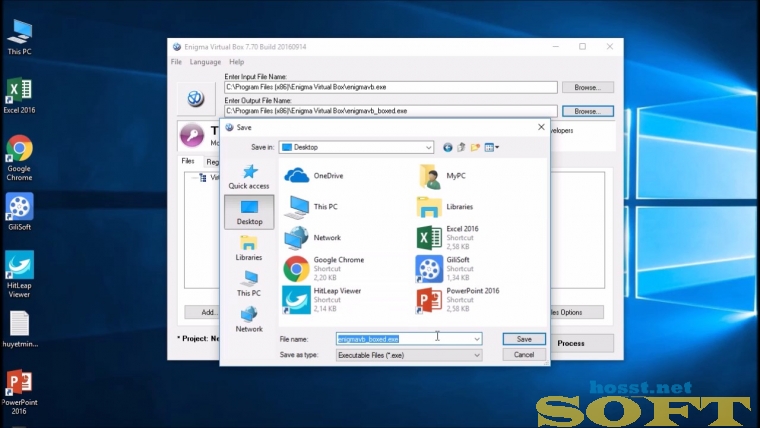The width and height of the screenshot is (760, 428).
Task: Launch Google Chrome from the desktop
Action: [x=19, y=158]
